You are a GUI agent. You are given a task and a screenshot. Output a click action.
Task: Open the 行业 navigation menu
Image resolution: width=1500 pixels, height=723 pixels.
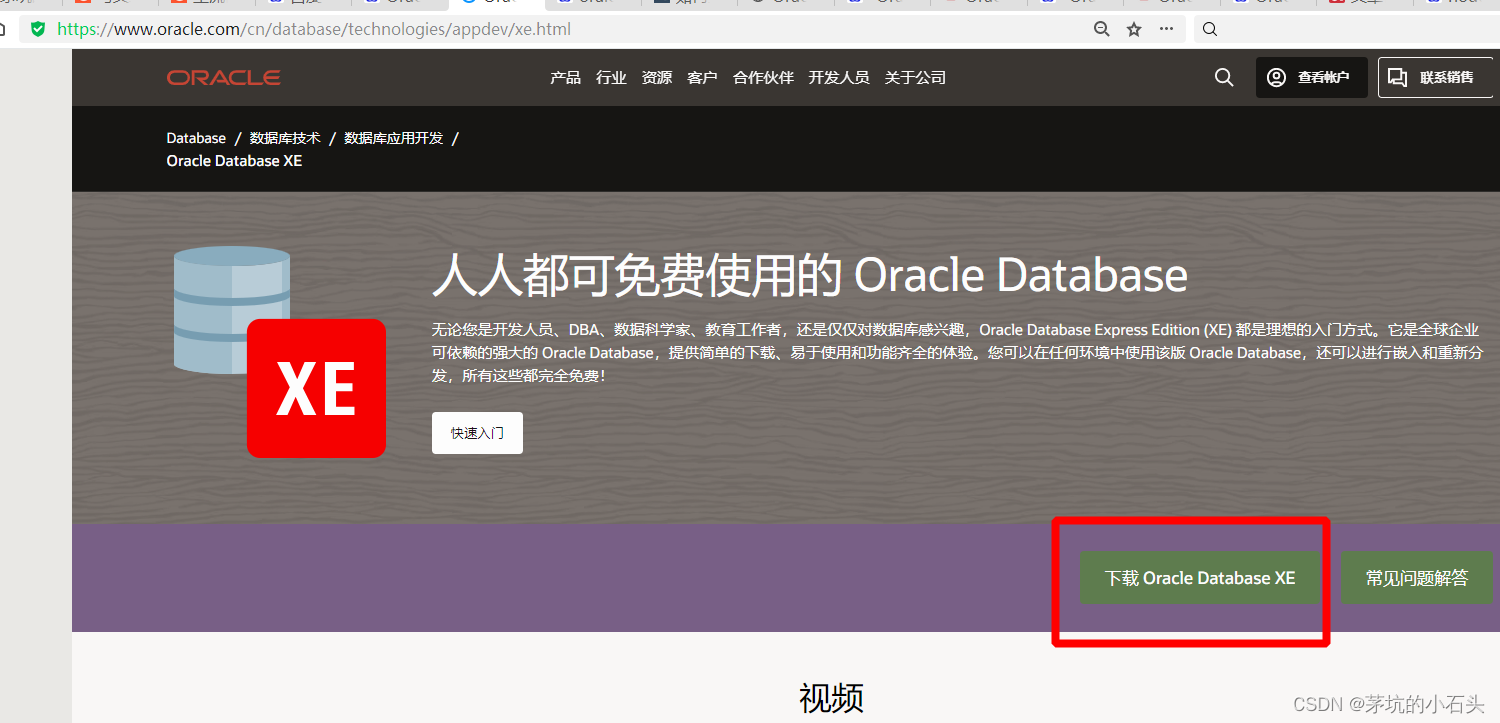coord(611,78)
